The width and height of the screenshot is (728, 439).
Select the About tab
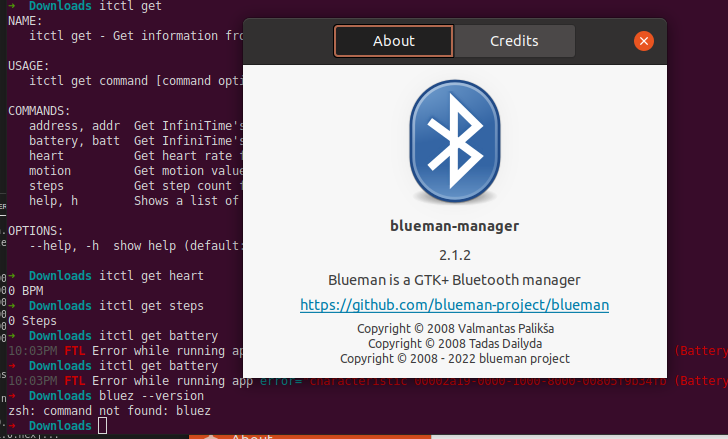click(393, 41)
